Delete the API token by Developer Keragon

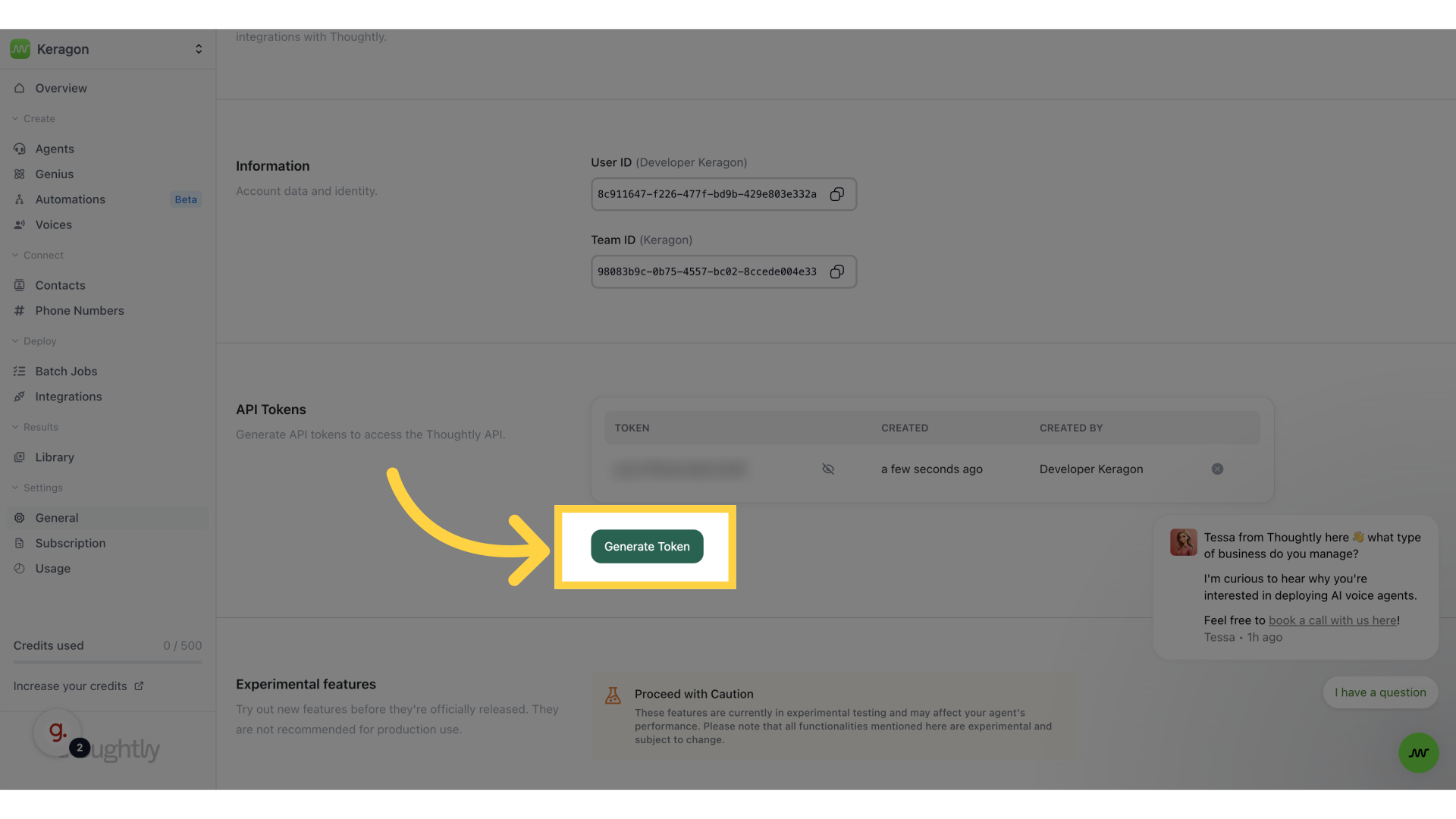coord(1217,469)
